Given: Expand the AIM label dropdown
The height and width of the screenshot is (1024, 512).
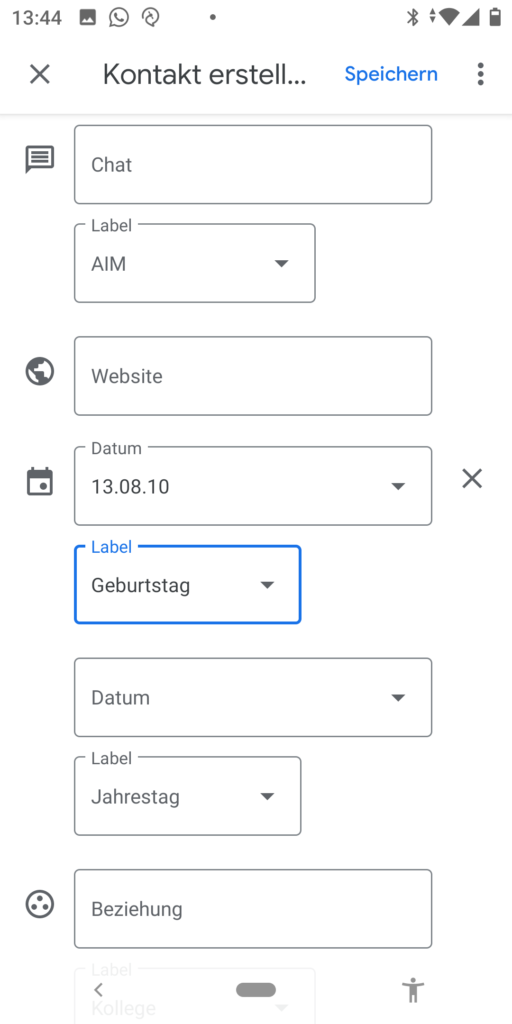Looking at the screenshot, I should 195,263.
